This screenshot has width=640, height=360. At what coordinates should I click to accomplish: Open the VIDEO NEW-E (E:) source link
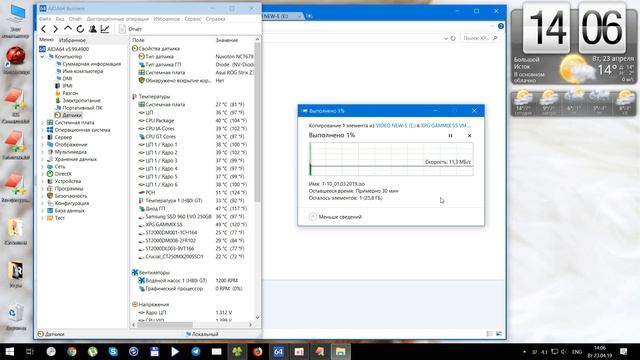pyautogui.click(x=395, y=125)
